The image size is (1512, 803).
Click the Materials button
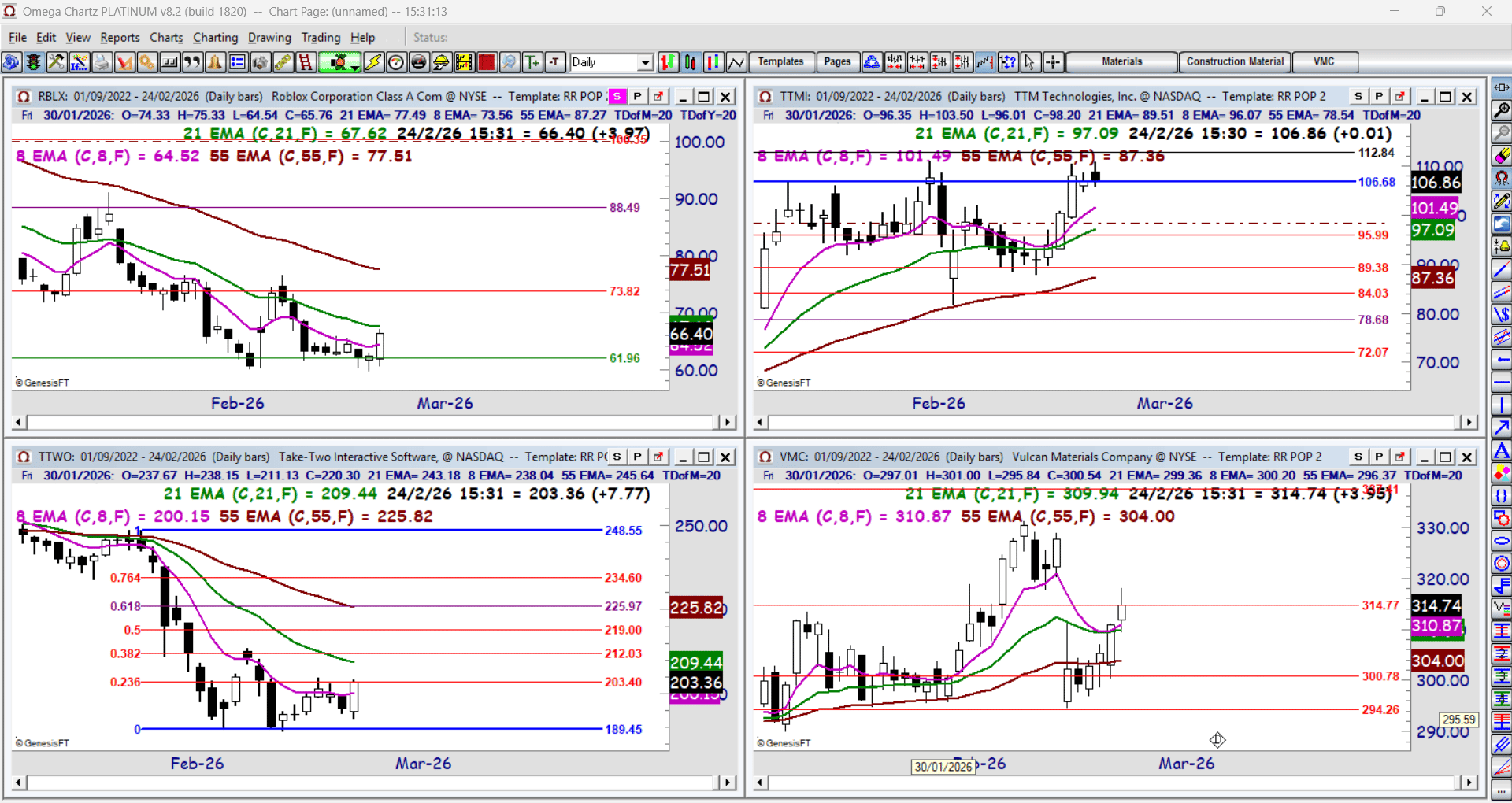pyautogui.click(x=1121, y=62)
